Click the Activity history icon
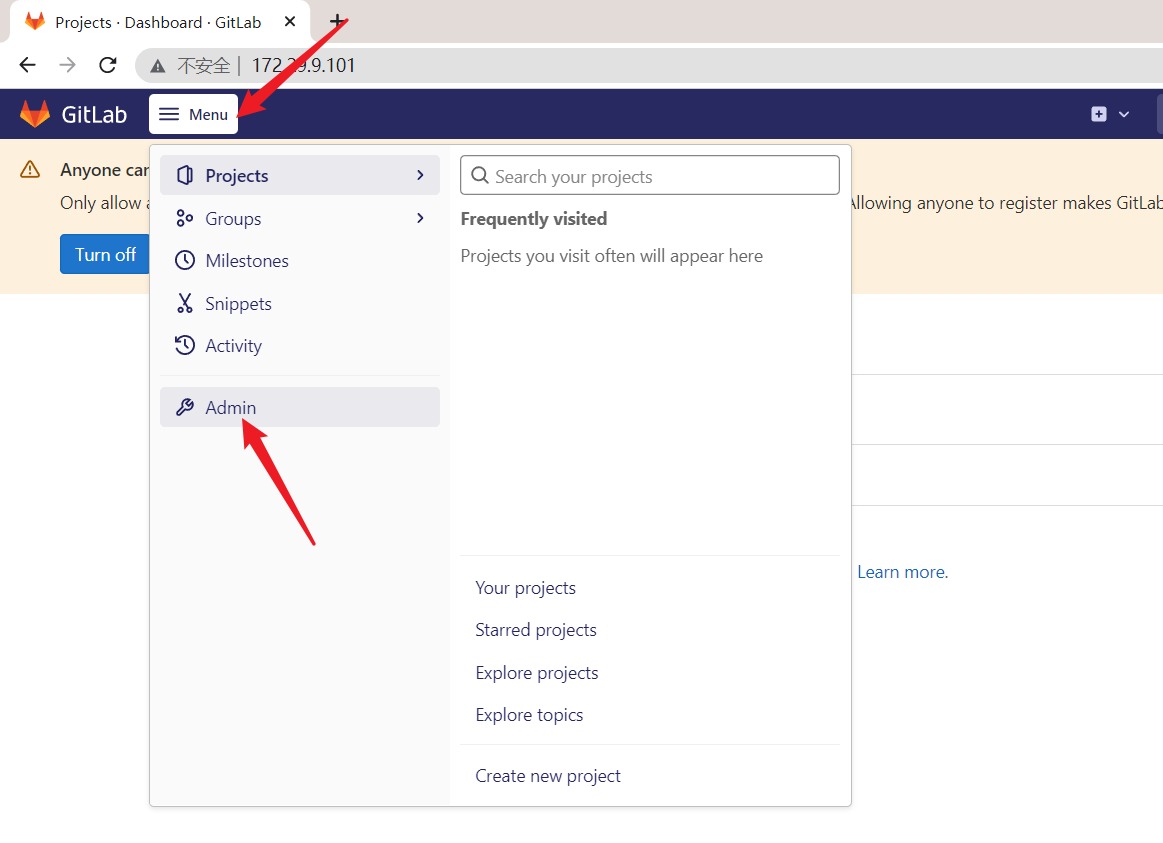Image resolution: width=1163 pixels, height=843 pixels. coord(185,346)
